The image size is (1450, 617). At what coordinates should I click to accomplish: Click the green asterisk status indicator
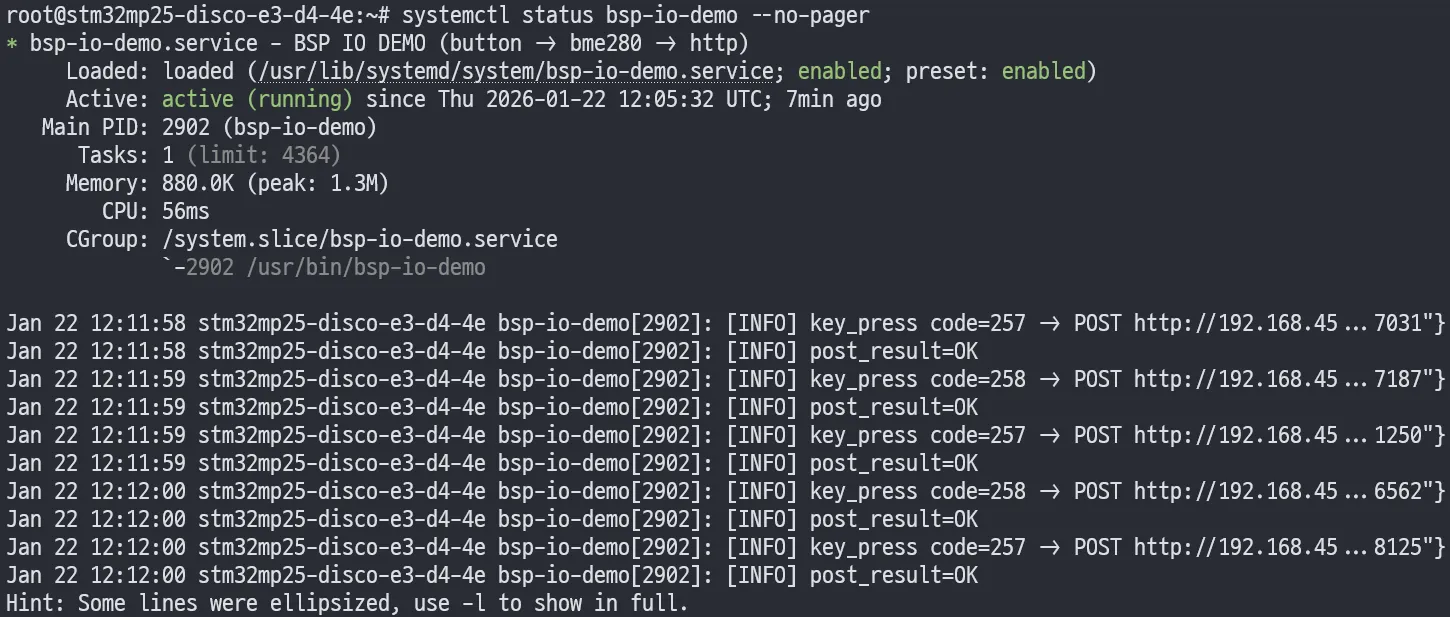pos(12,45)
